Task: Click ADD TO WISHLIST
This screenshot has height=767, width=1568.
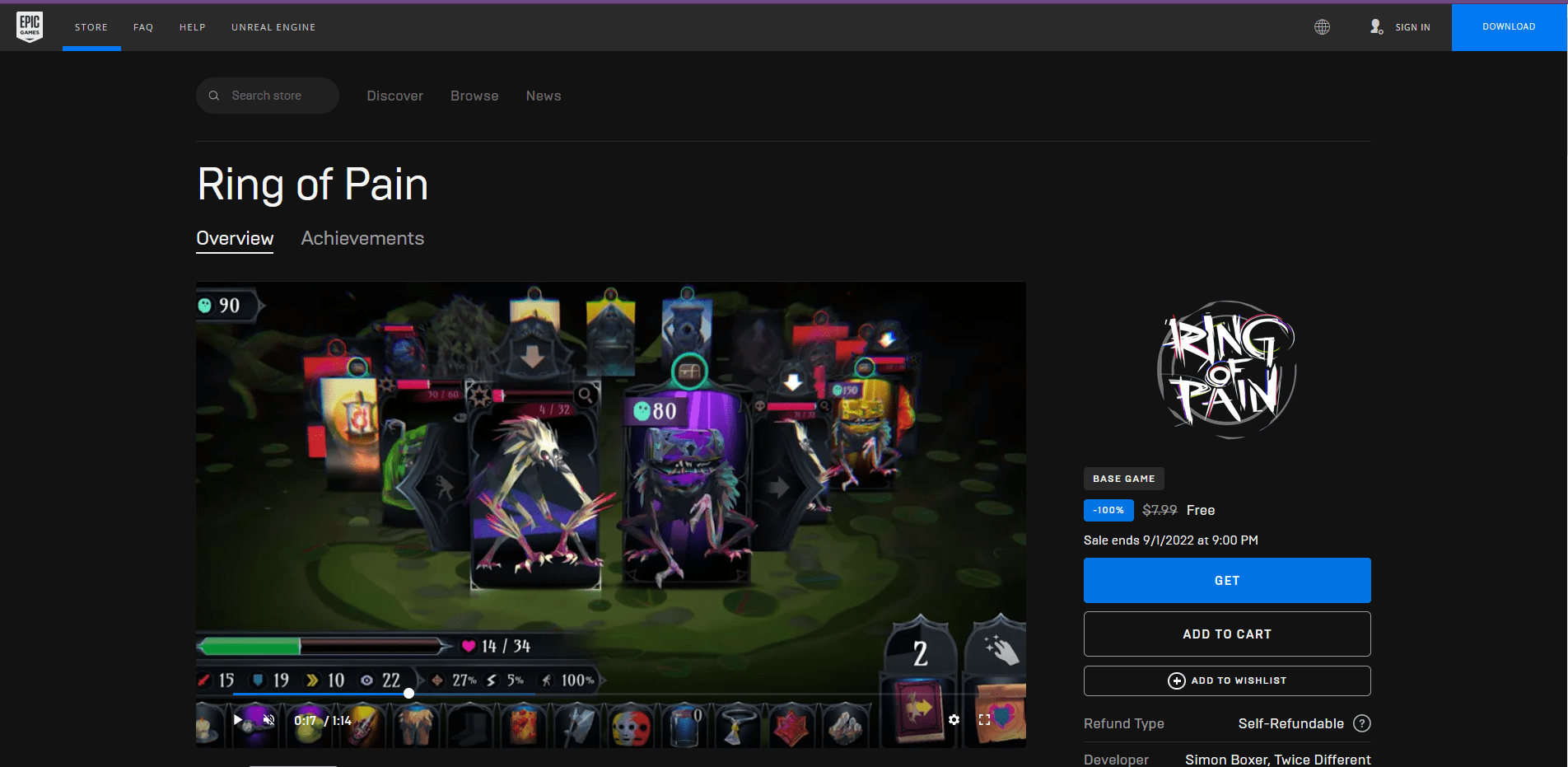Action: click(x=1227, y=680)
